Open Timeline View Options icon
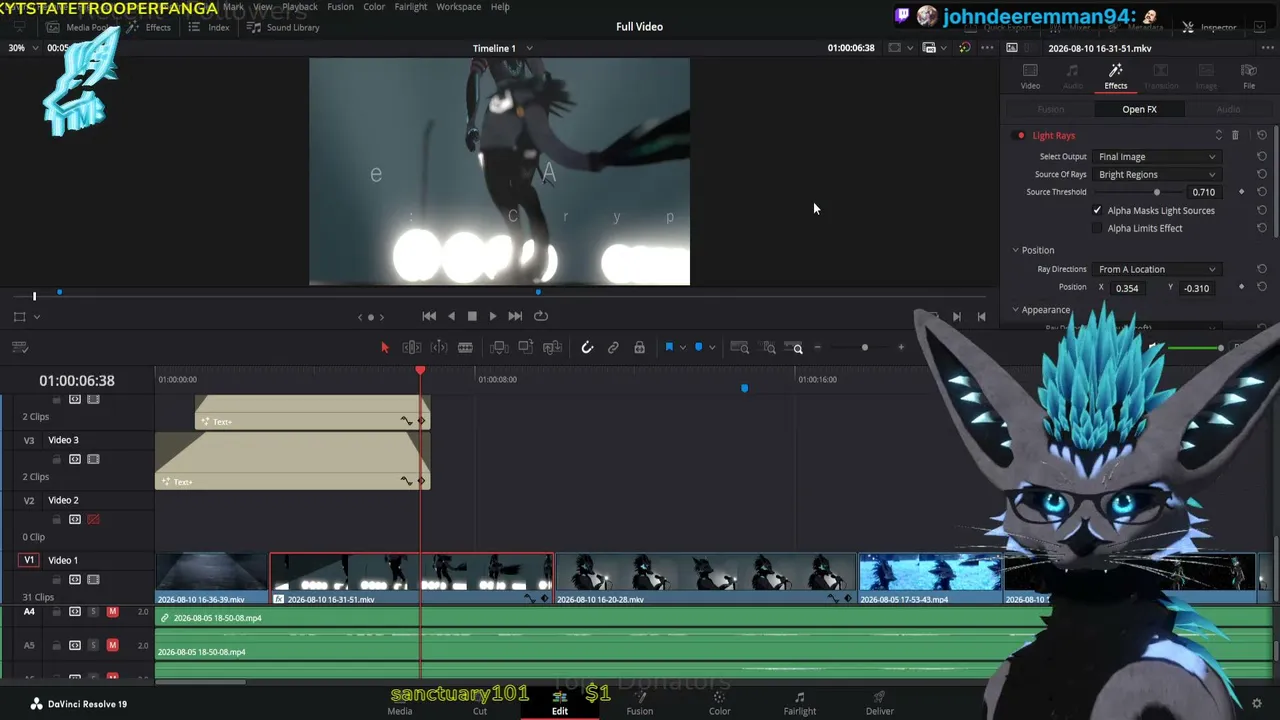Image resolution: width=1280 pixels, height=720 pixels. [19, 347]
